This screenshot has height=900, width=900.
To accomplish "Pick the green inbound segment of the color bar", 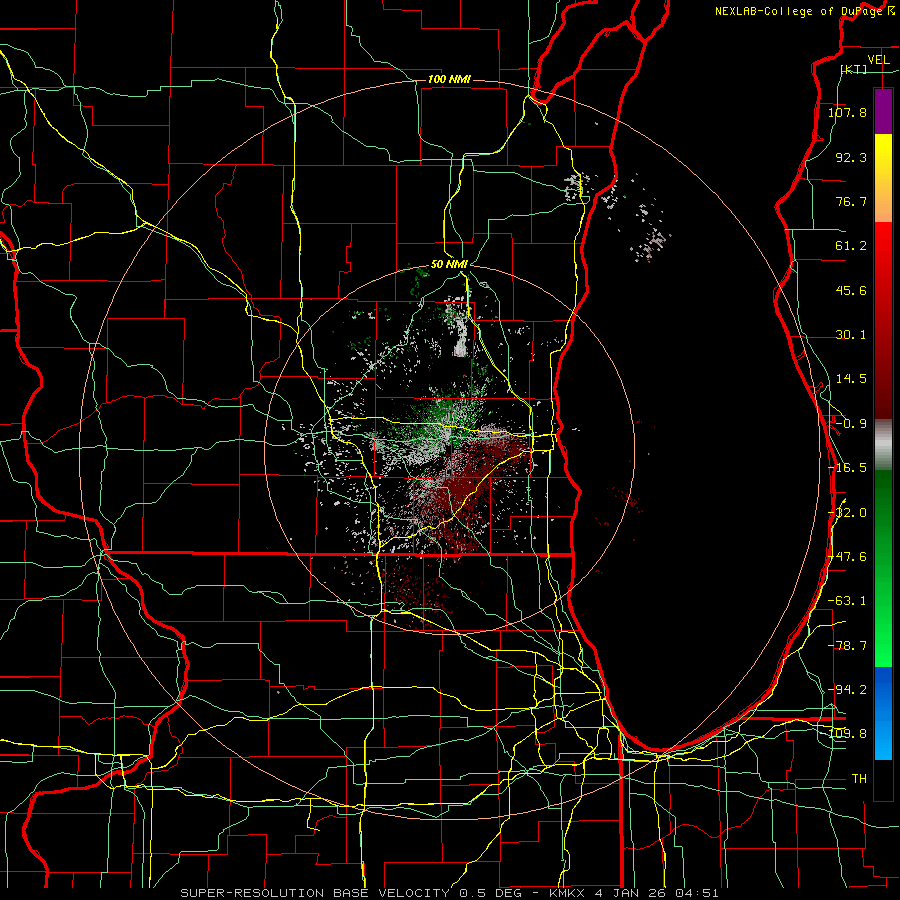I will click(x=883, y=568).
